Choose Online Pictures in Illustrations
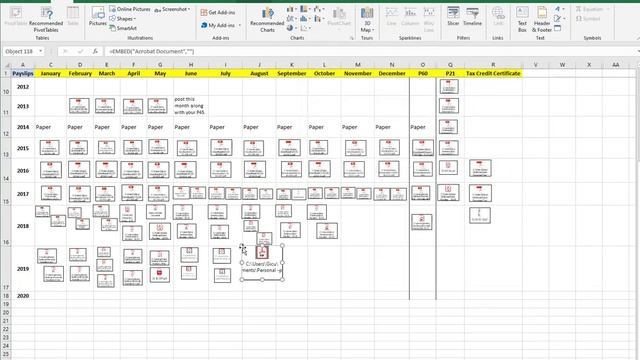The width and height of the screenshot is (640, 360). tap(130, 9)
